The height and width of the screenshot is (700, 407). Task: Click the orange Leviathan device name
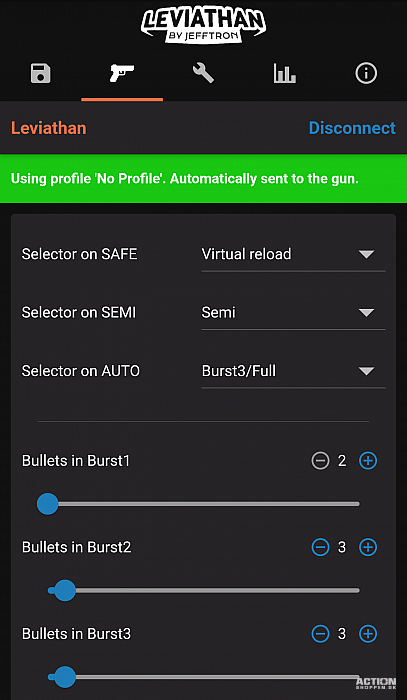pos(49,128)
